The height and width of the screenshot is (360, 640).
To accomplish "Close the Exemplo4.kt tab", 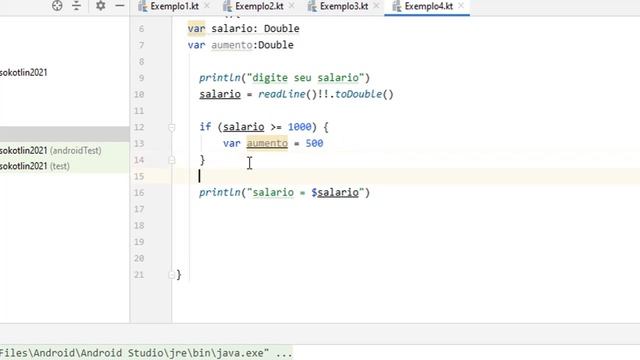I will coord(461,6).
